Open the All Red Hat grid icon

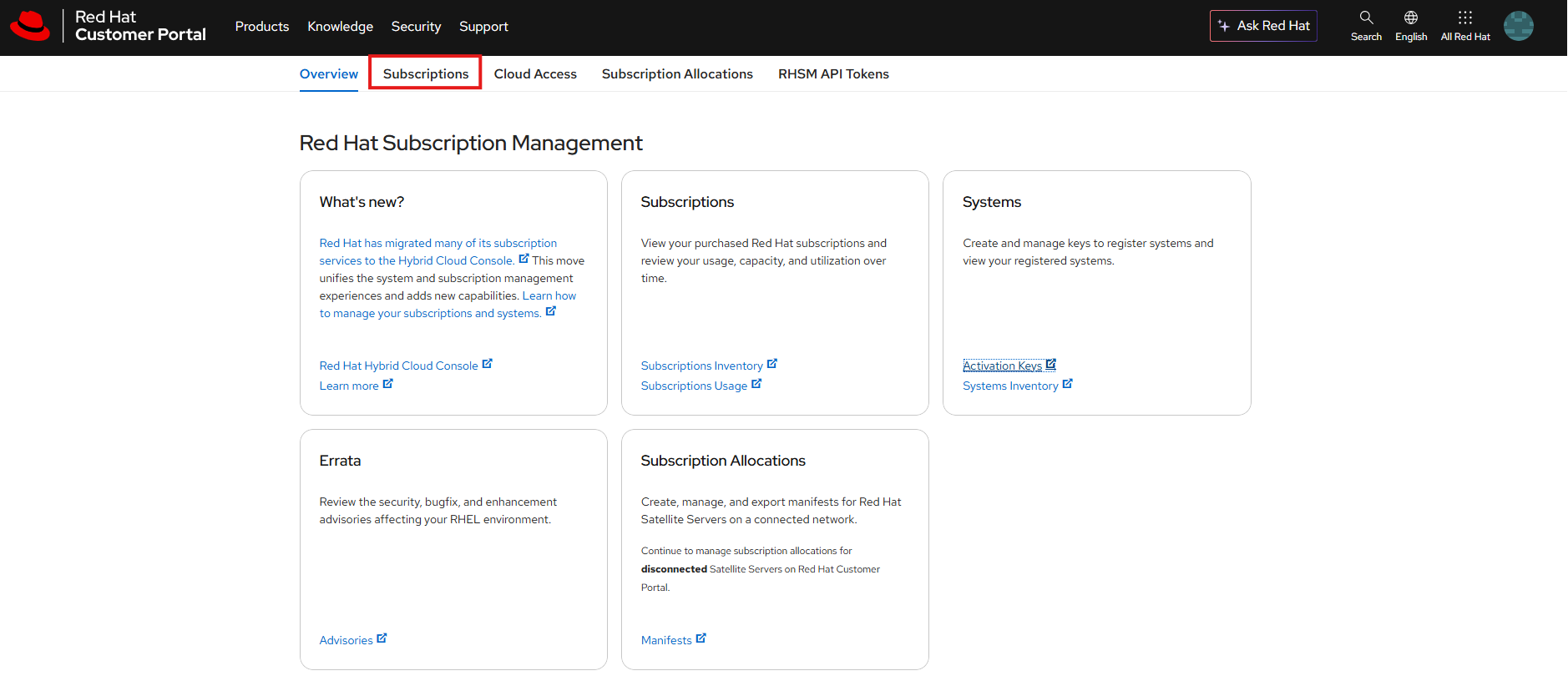click(1465, 18)
